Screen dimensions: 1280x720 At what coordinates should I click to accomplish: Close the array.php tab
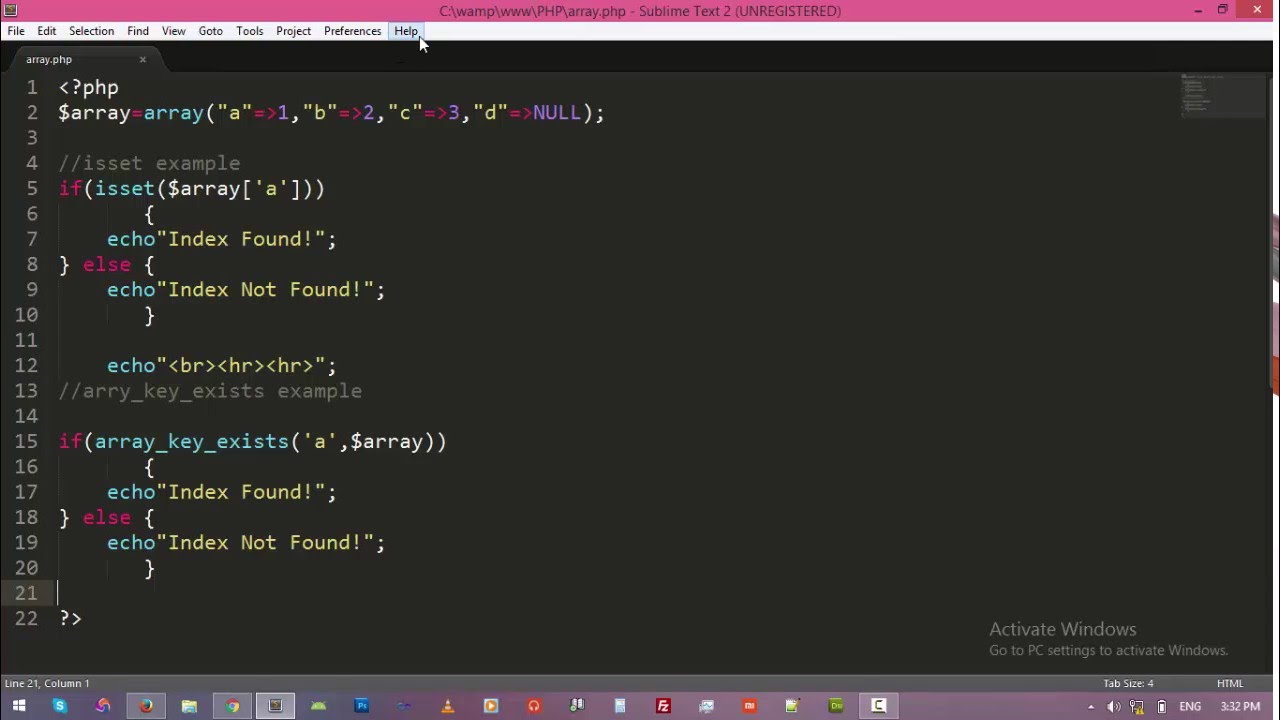pyautogui.click(x=142, y=59)
